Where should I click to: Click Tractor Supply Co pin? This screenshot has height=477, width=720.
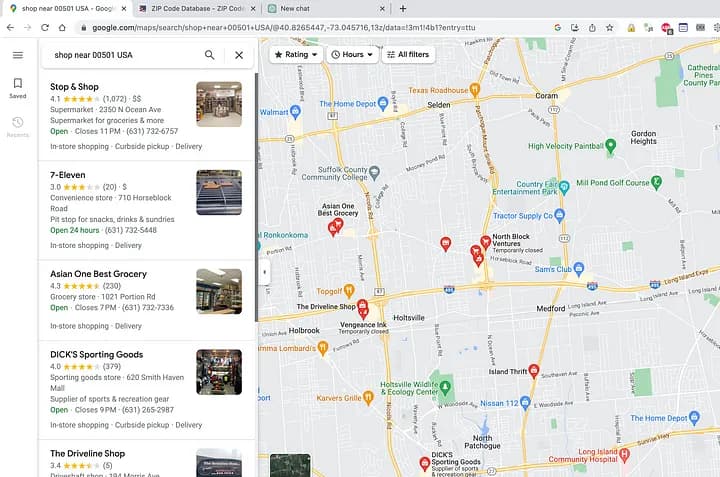559,215
